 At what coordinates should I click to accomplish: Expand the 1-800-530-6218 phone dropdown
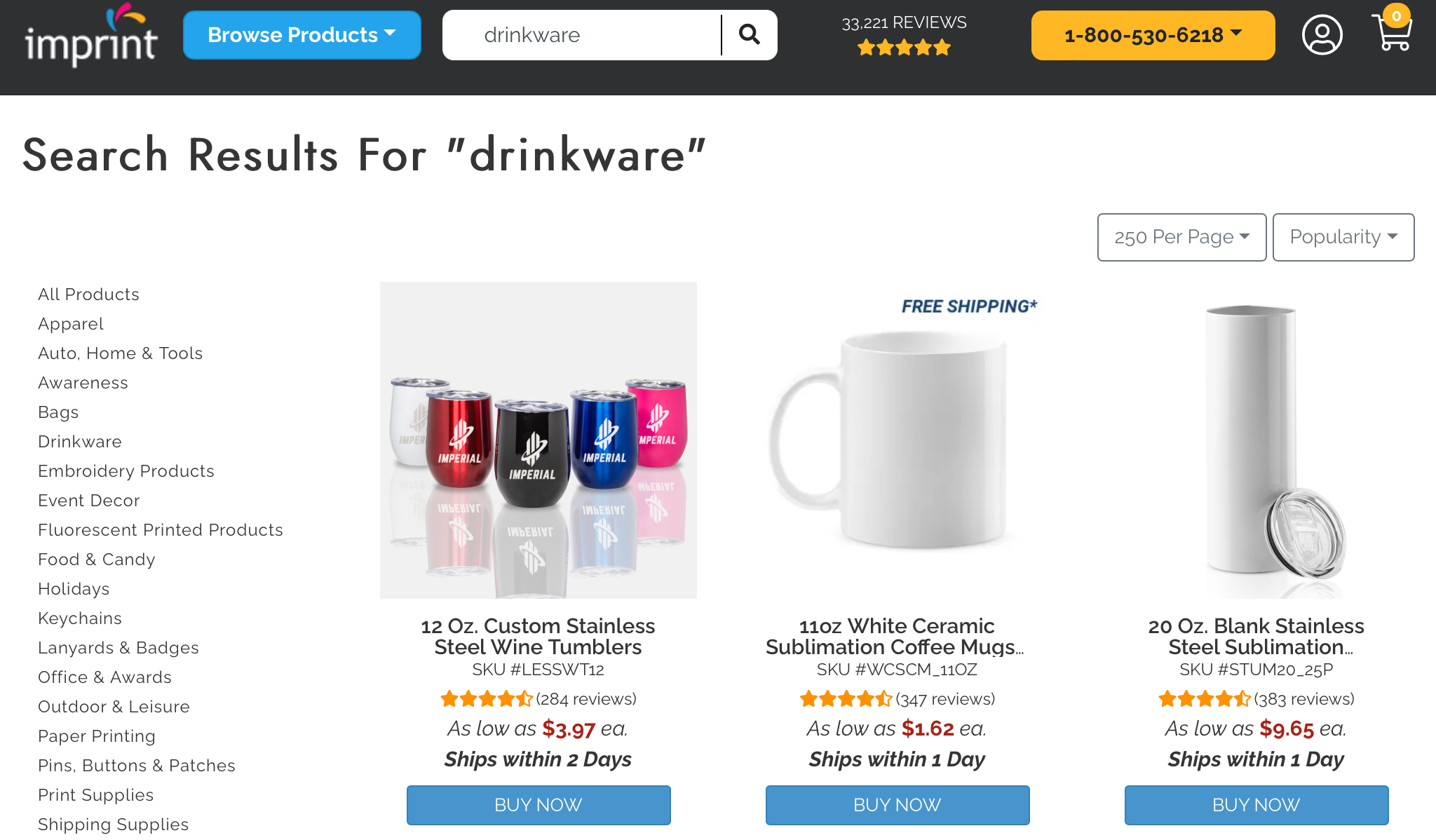[x=1153, y=35]
